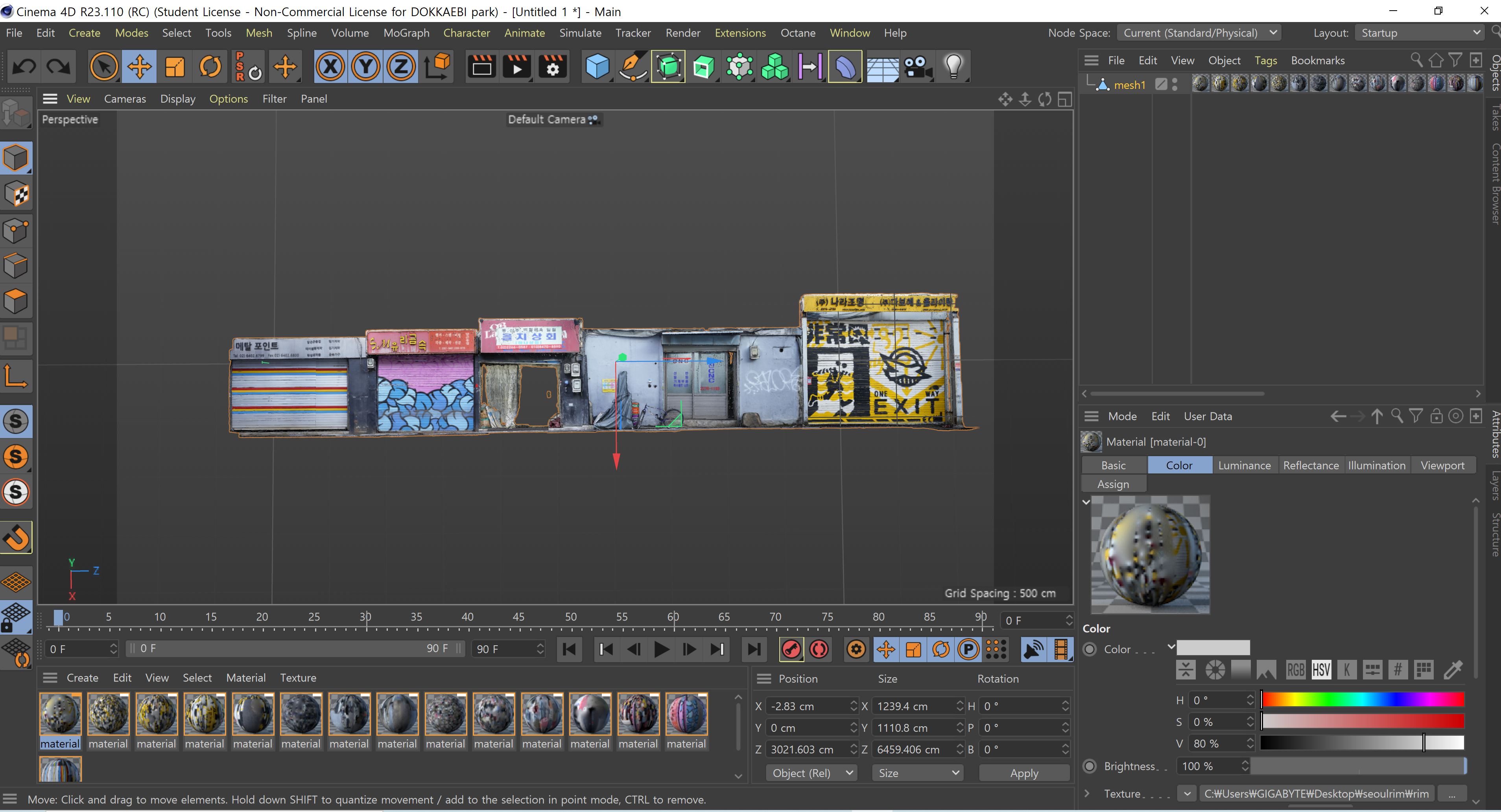The width and height of the screenshot is (1501, 812).
Task: Switch to Model mode cube icon
Action: (x=16, y=158)
